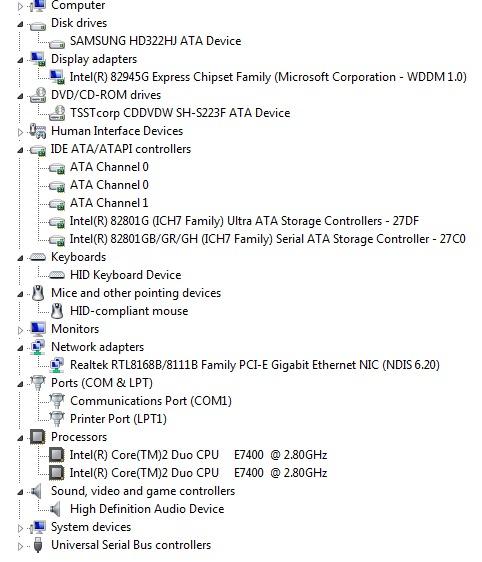
Task: Collapse the IDE ATA/ATAPI controllers node
Action: click(x=20, y=150)
